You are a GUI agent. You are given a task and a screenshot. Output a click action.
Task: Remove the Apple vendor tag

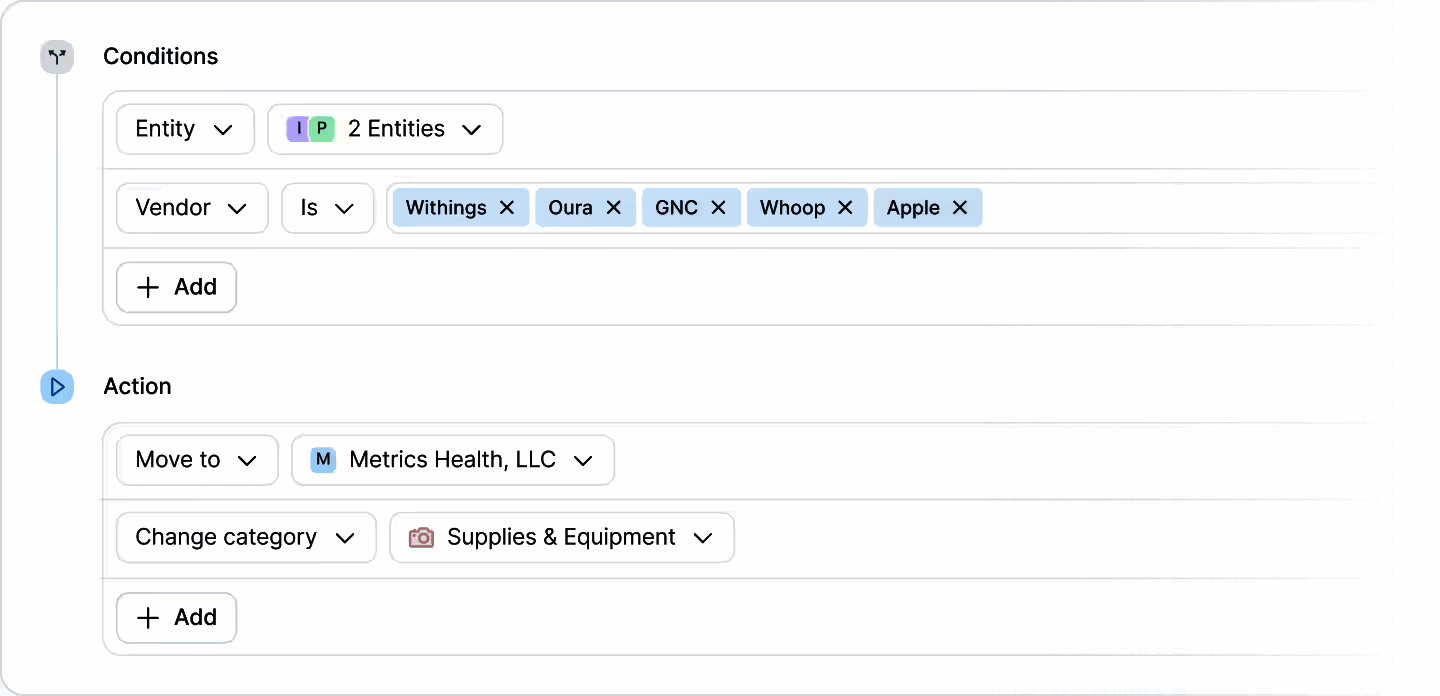point(958,207)
